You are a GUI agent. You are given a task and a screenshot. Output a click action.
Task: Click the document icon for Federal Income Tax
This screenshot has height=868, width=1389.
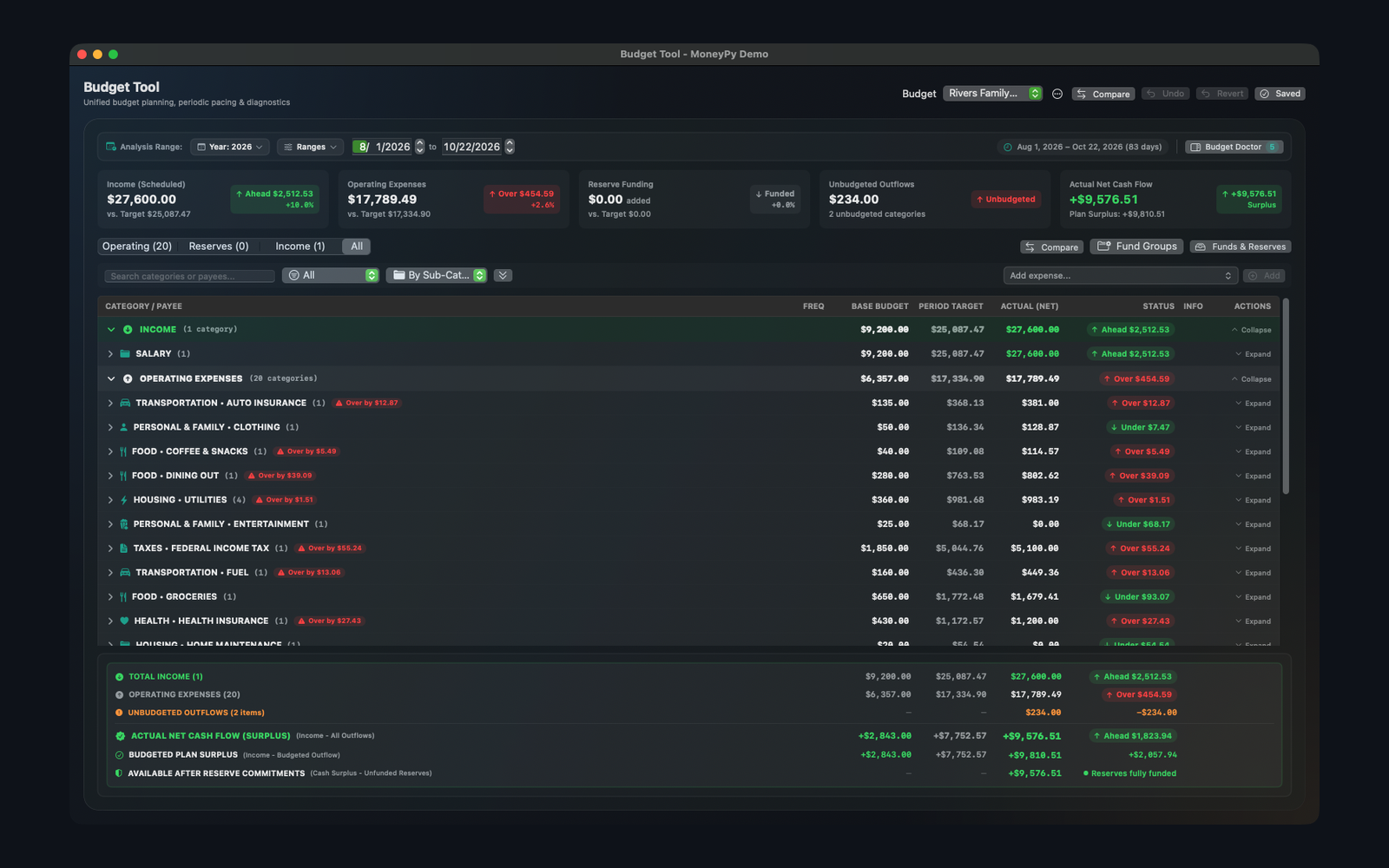point(123,549)
